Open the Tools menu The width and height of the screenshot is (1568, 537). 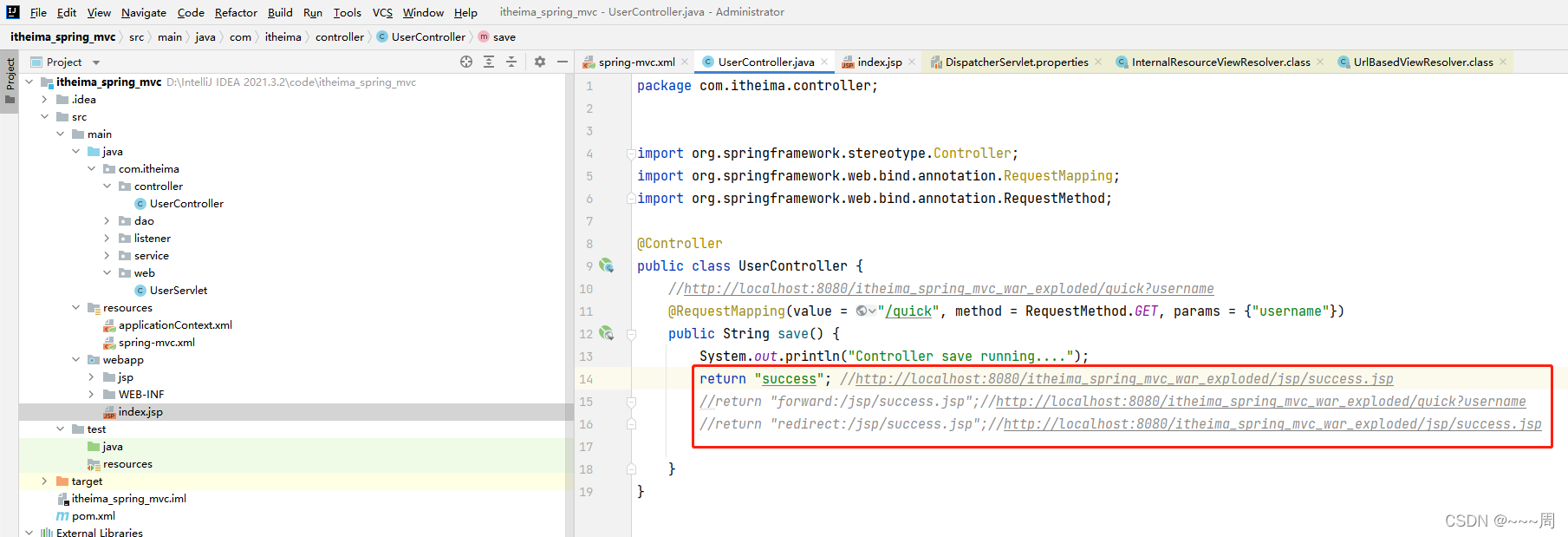tap(347, 12)
